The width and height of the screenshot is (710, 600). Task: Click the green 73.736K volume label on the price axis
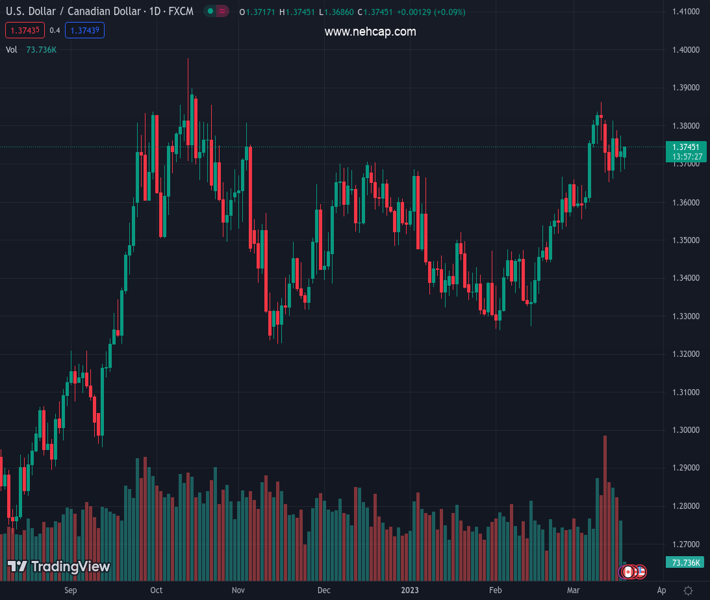[x=686, y=563]
